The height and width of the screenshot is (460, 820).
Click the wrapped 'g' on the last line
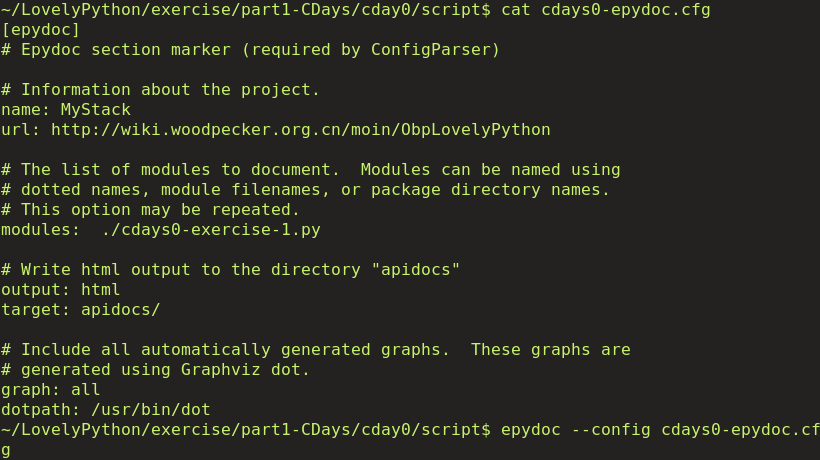(5, 450)
